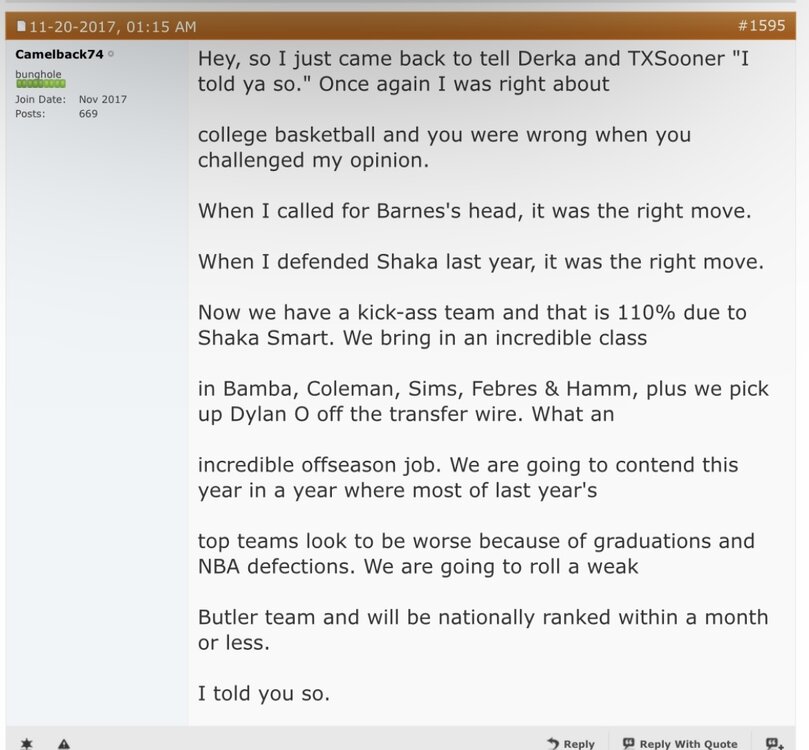The height and width of the screenshot is (750, 809).
Task: Click the "bunghole" user title
Action: 38,74
